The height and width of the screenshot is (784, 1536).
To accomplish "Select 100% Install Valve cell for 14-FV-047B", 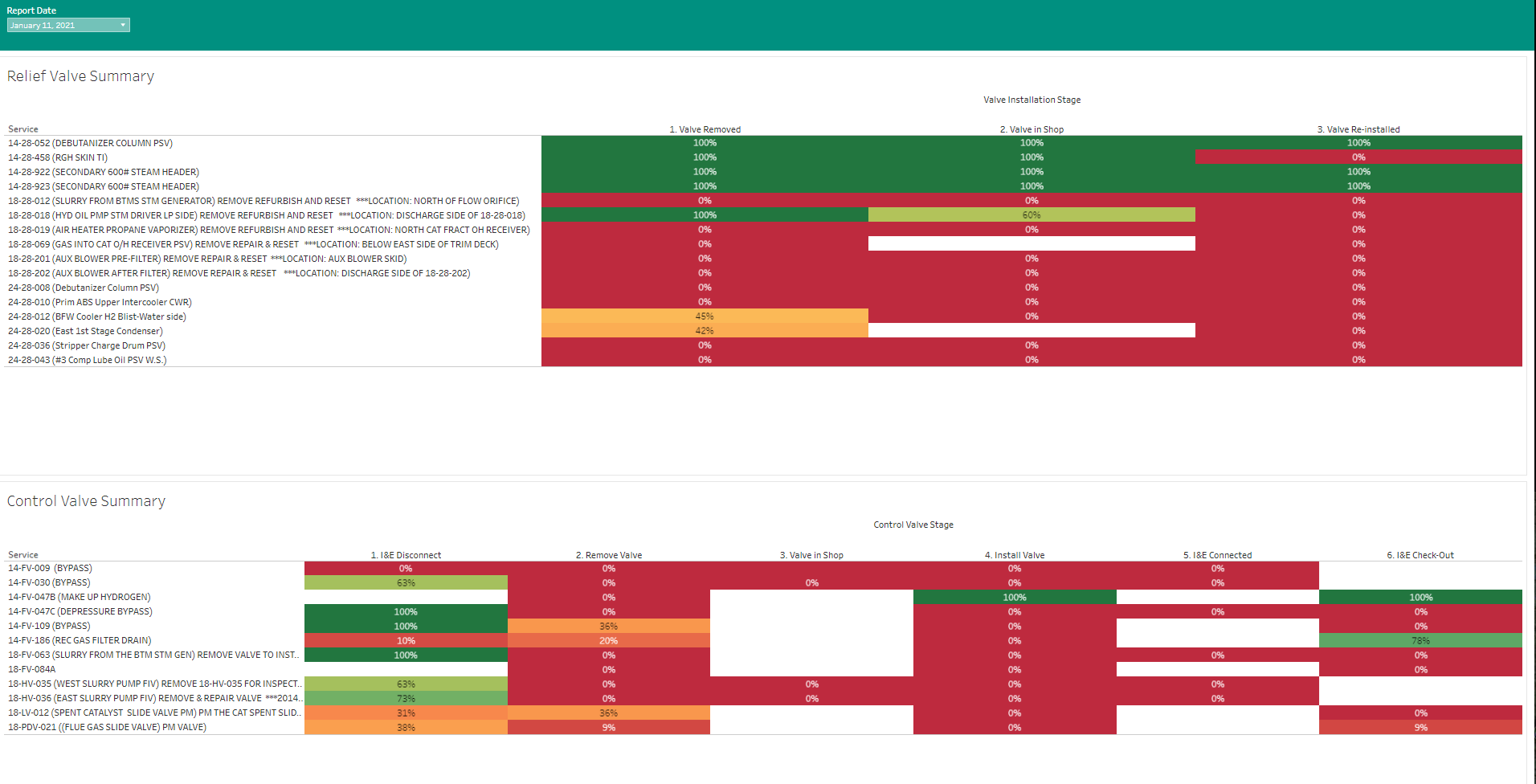I will [x=1014, y=598].
